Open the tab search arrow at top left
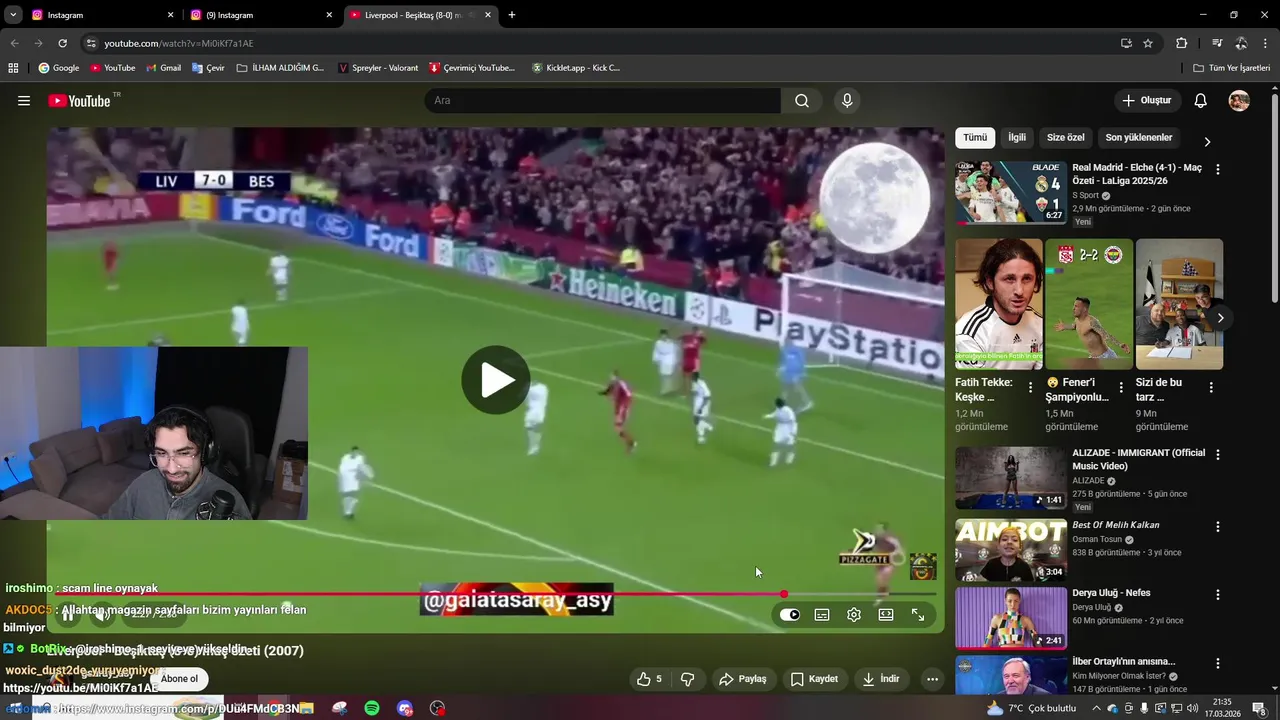This screenshot has width=1280, height=720. pos(13,15)
